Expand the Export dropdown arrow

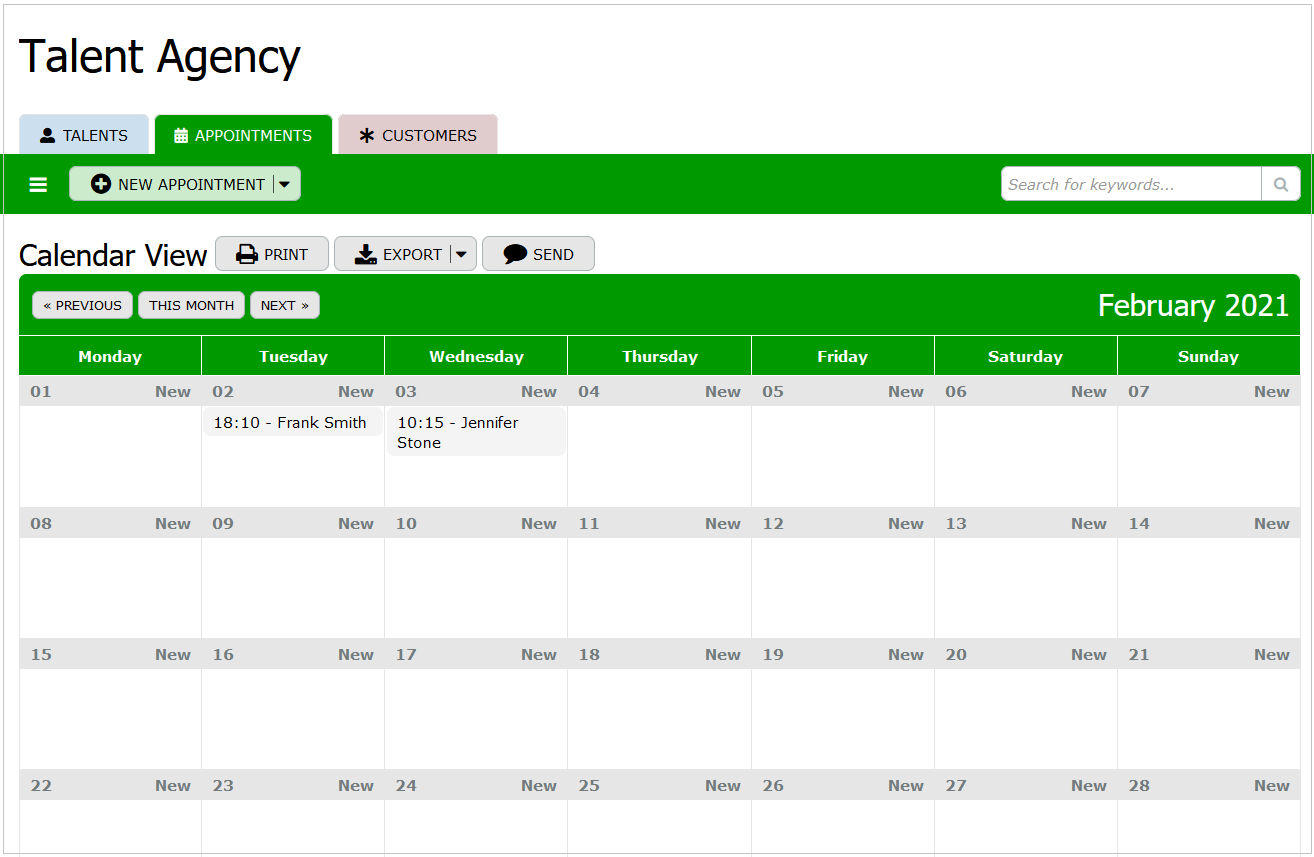coord(461,254)
